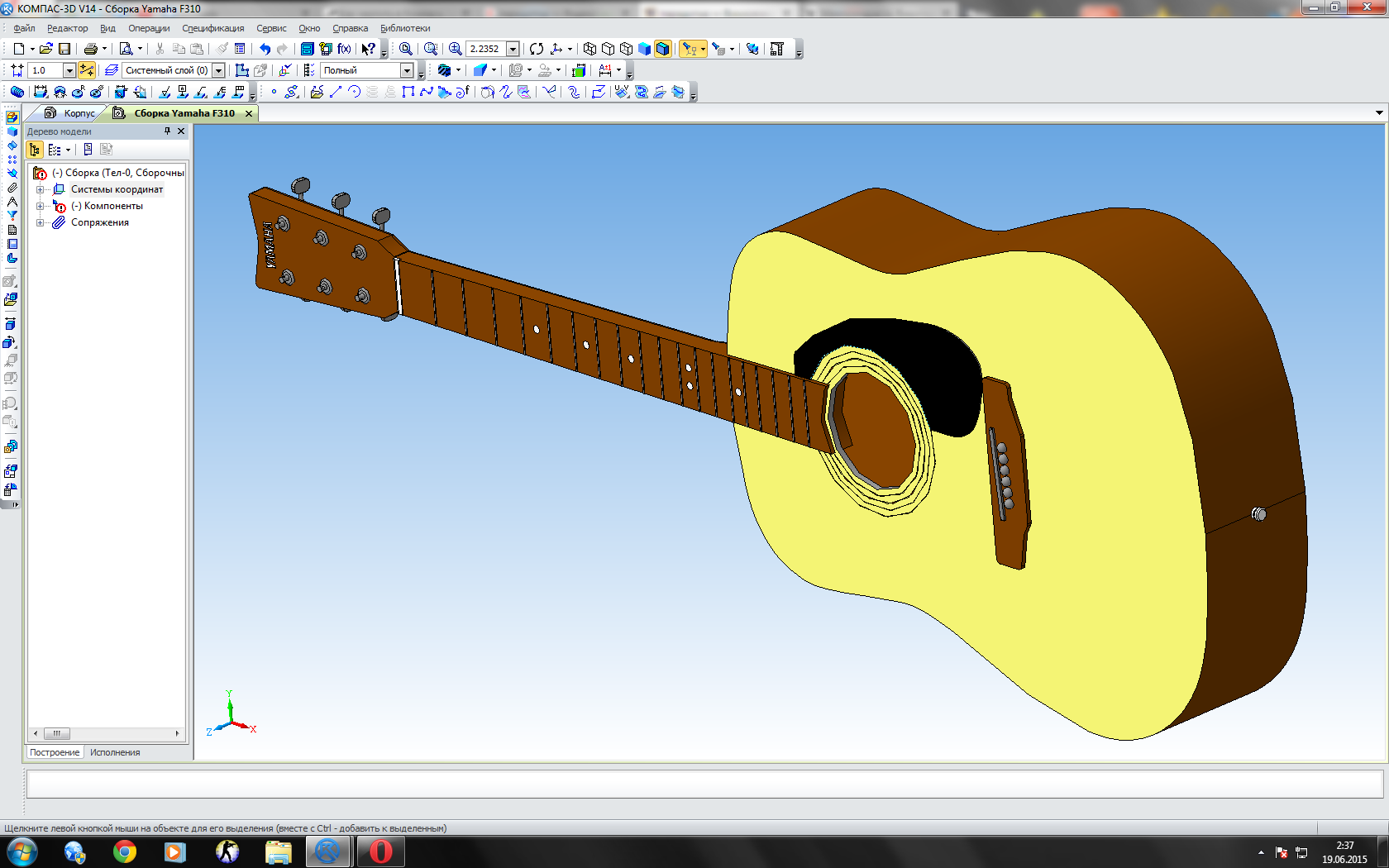The image size is (1389, 868).
Task: Open the variables f(x) panel
Action: point(344,49)
